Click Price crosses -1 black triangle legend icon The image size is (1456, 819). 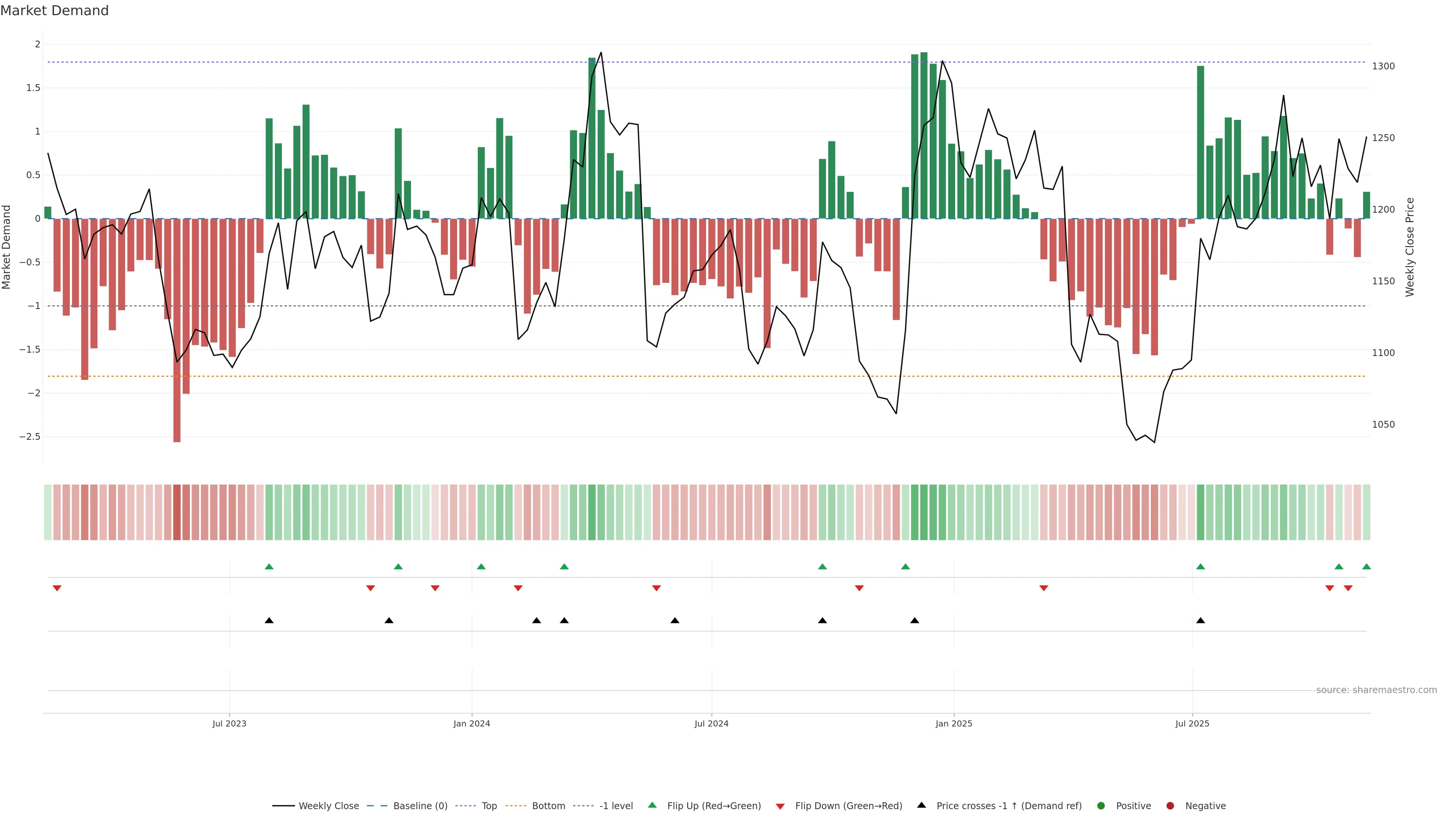[921, 805]
